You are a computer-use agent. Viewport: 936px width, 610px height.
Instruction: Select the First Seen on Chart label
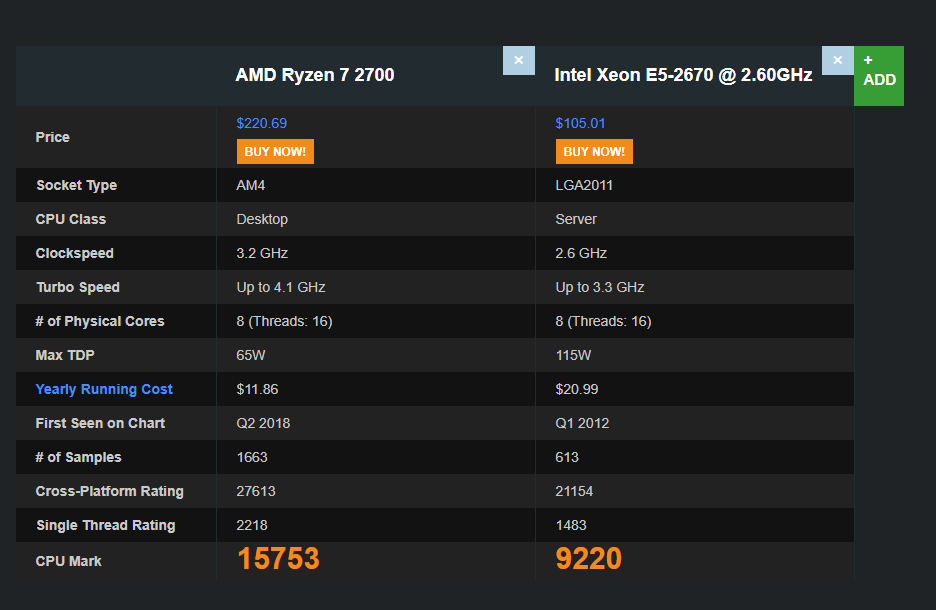click(100, 424)
